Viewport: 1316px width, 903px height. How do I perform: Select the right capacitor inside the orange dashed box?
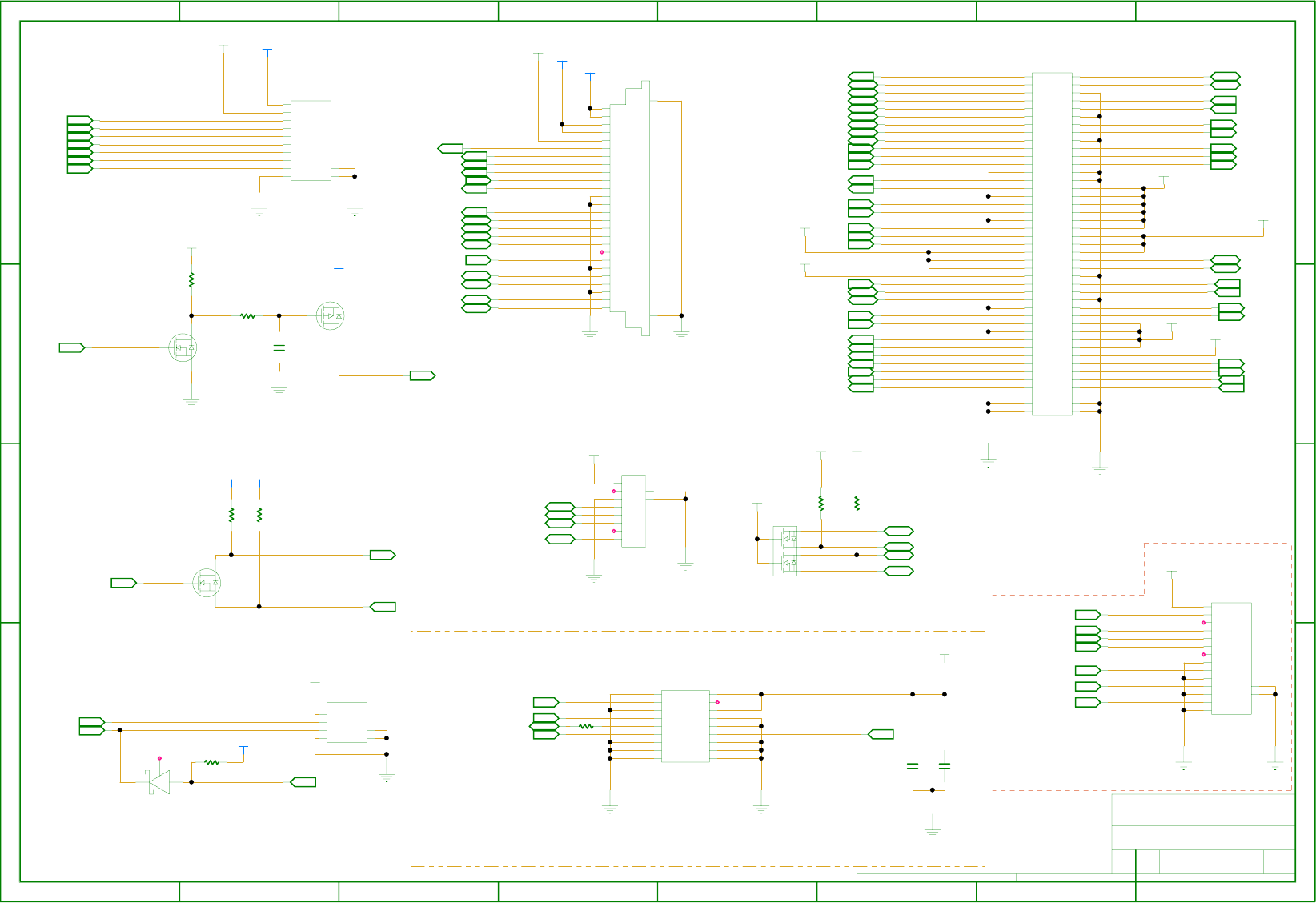coord(945,766)
